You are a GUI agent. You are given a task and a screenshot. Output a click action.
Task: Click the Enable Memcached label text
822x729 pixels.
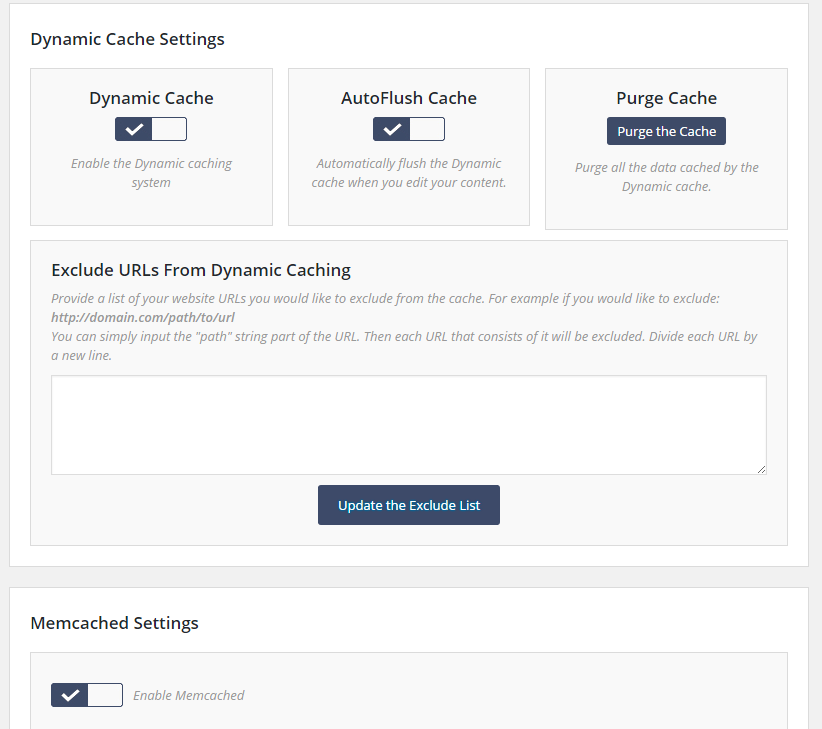click(x=189, y=695)
